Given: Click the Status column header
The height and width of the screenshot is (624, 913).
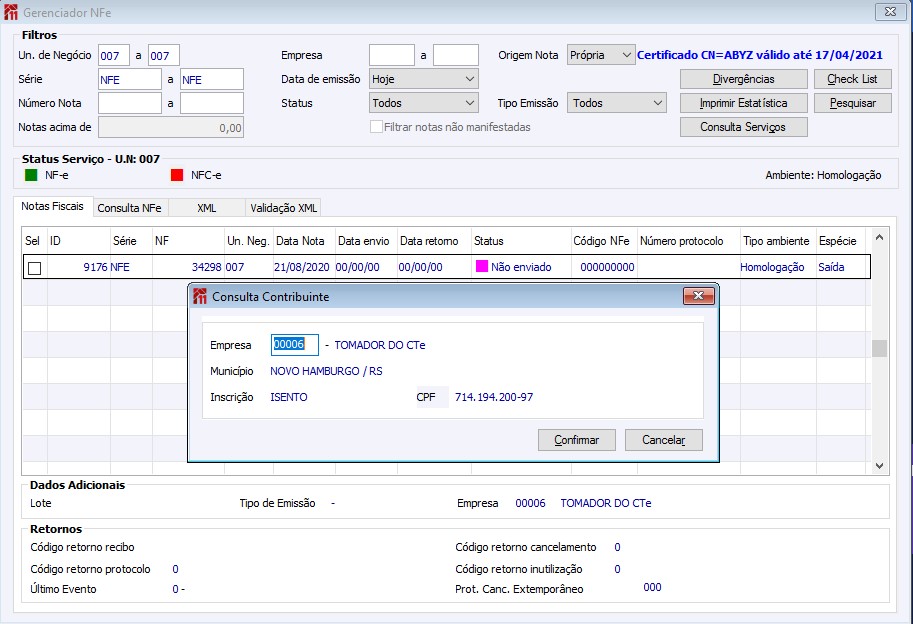Looking at the screenshot, I should tap(521, 241).
